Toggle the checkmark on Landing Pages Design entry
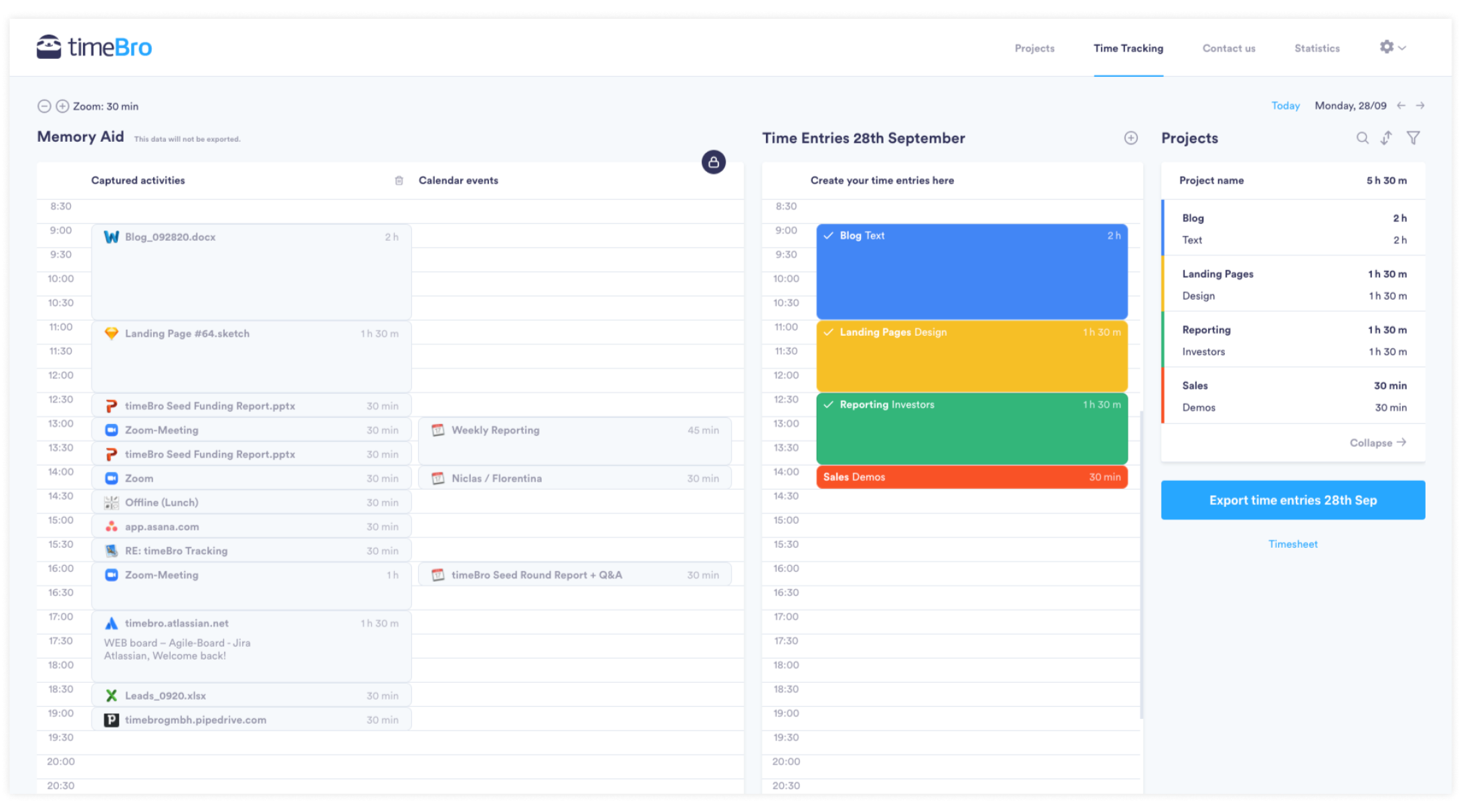 (828, 332)
